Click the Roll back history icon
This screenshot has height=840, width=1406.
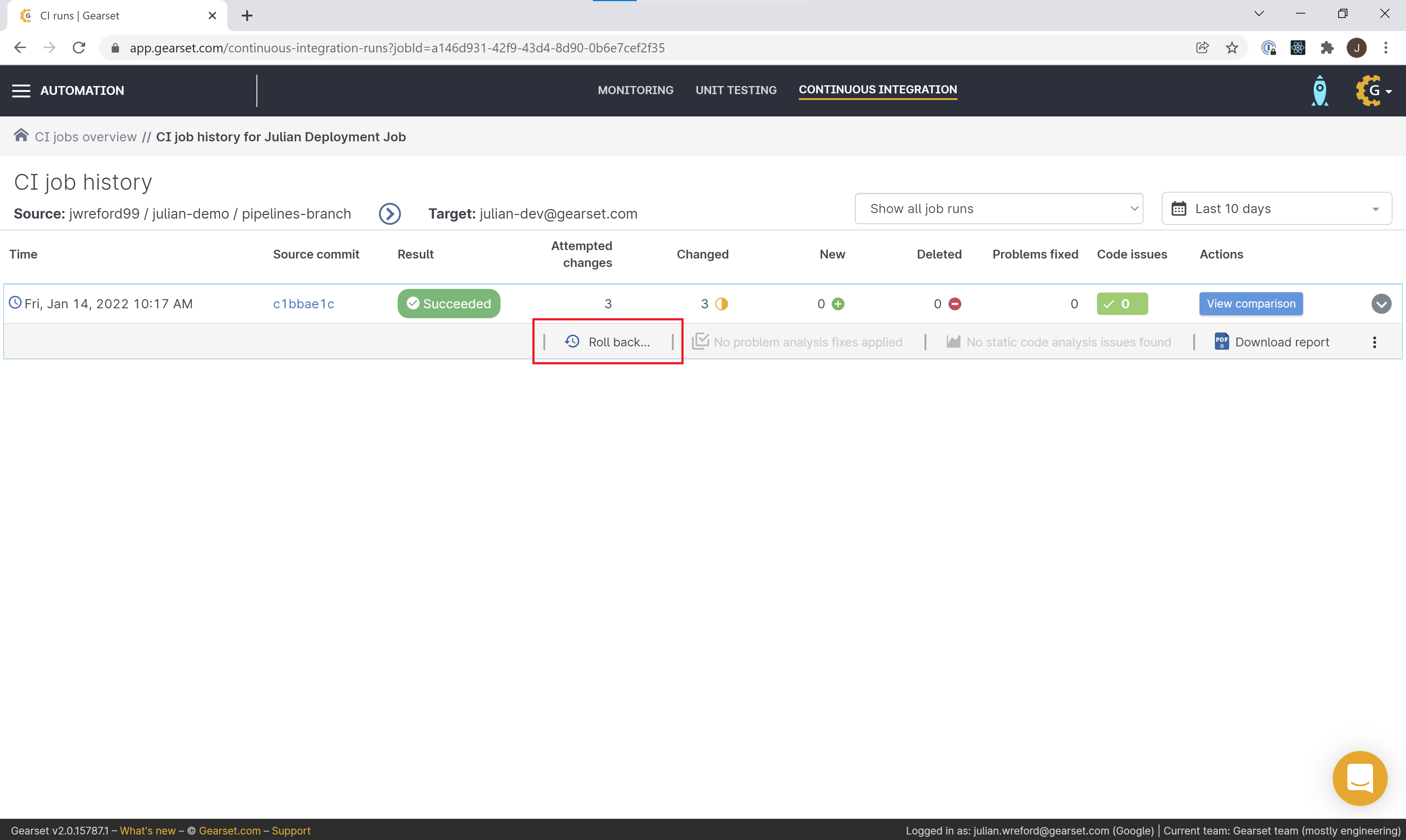(572, 341)
